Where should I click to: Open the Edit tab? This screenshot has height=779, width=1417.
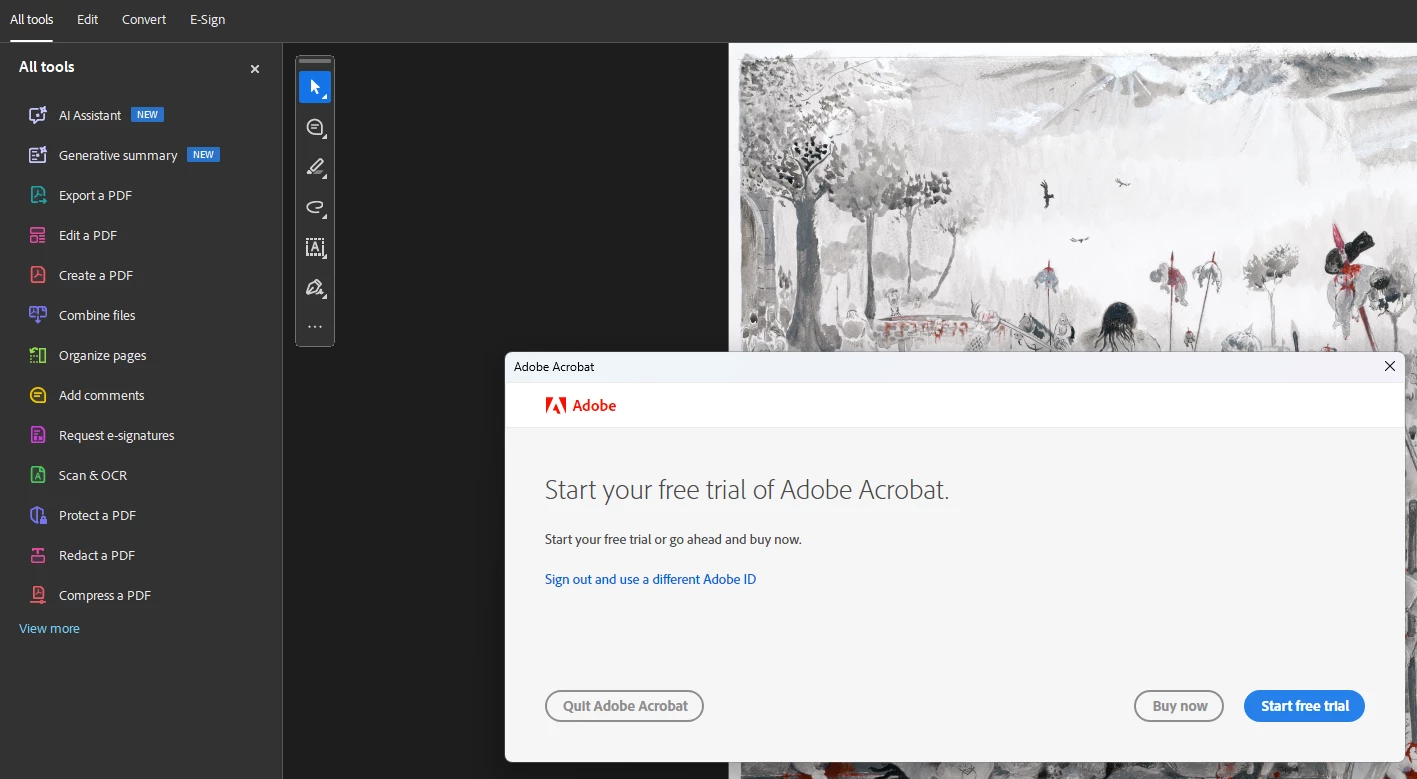pyautogui.click(x=88, y=20)
